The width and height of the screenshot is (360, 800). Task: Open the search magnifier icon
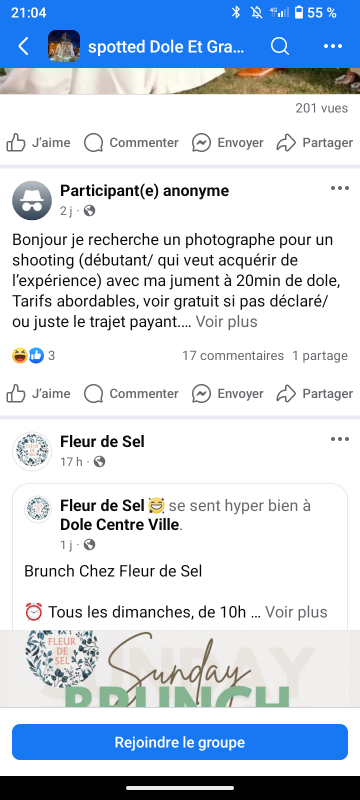point(279,46)
